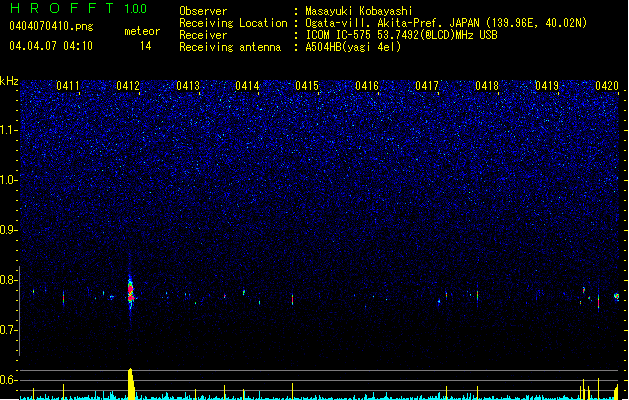Click the 0415 time marker
The width and height of the screenshot is (629, 400).
pyautogui.click(x=307, y=86)
